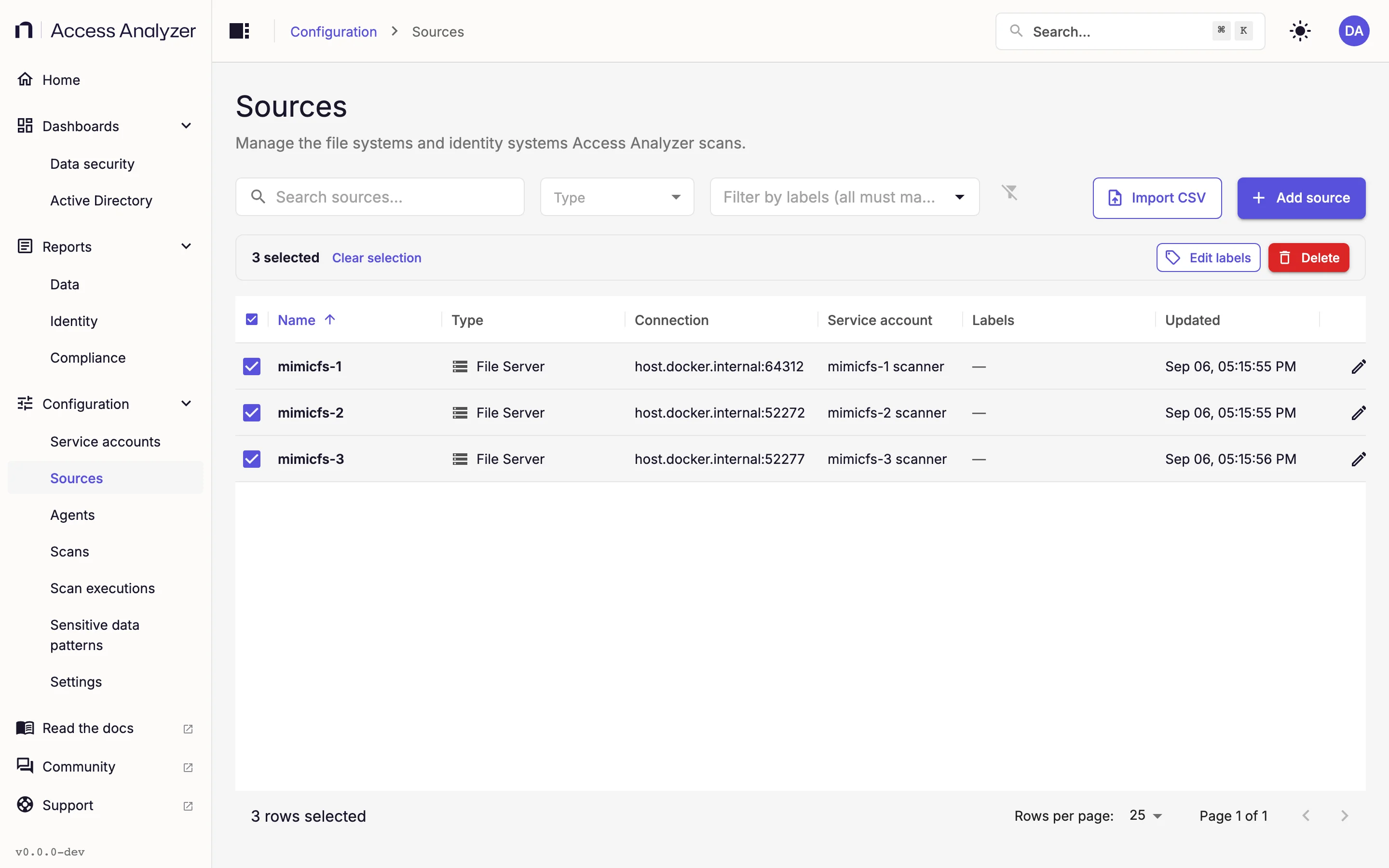Focus the Search sources input field
This screenshot has height=868, width=1389.
(x=380, y=197)
